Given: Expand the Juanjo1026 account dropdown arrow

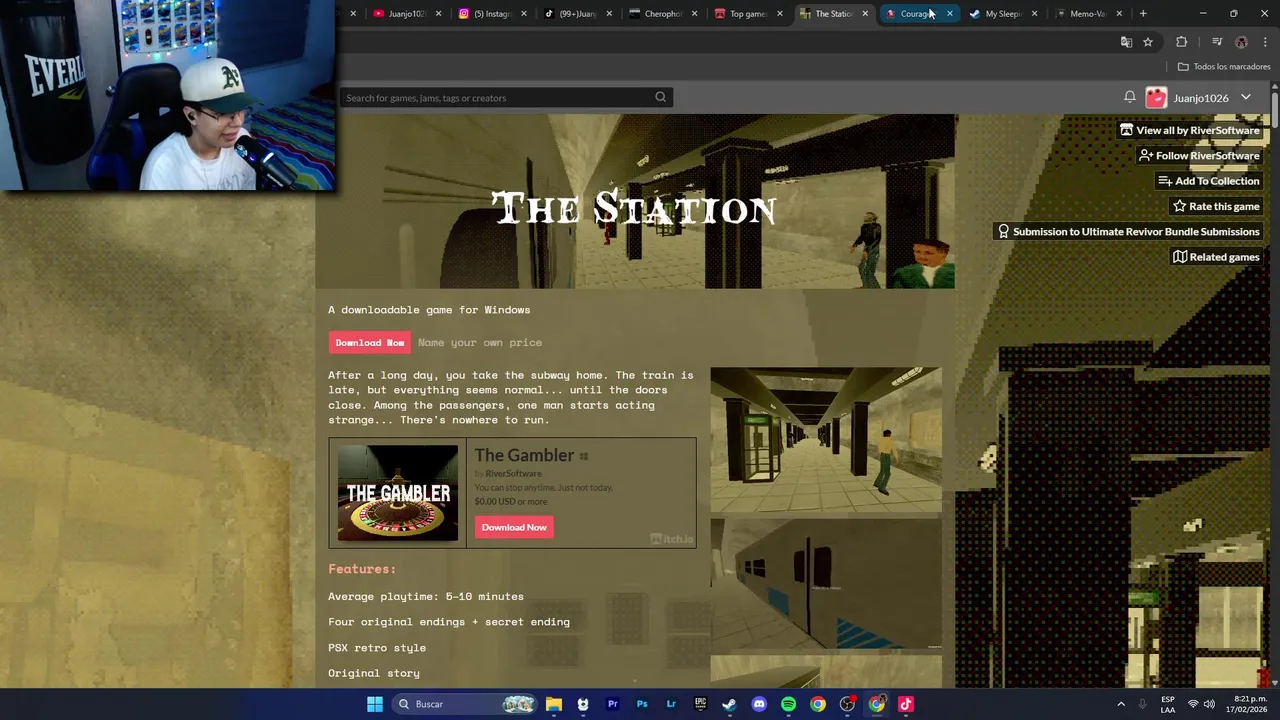Looking at the screenshot, I should (1246, 97).
